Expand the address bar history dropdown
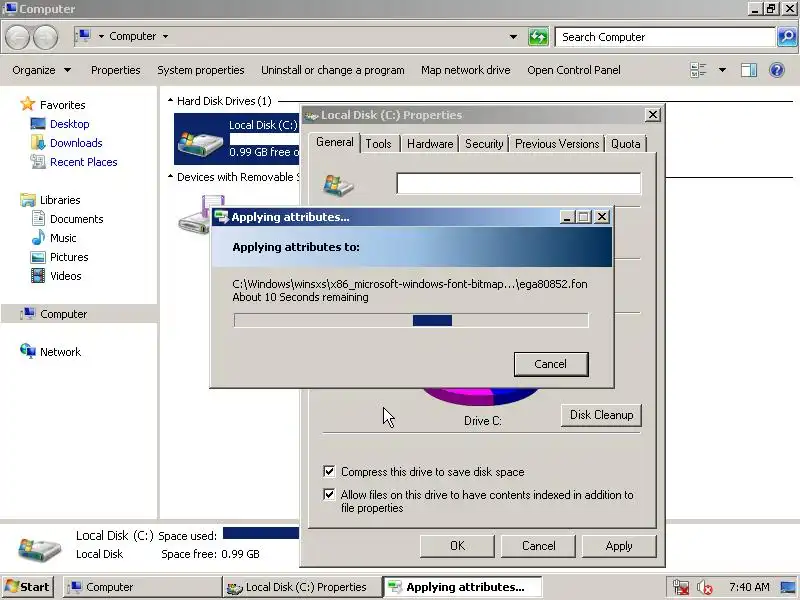Screen dimensions: 800x600 tap(513, 37)
